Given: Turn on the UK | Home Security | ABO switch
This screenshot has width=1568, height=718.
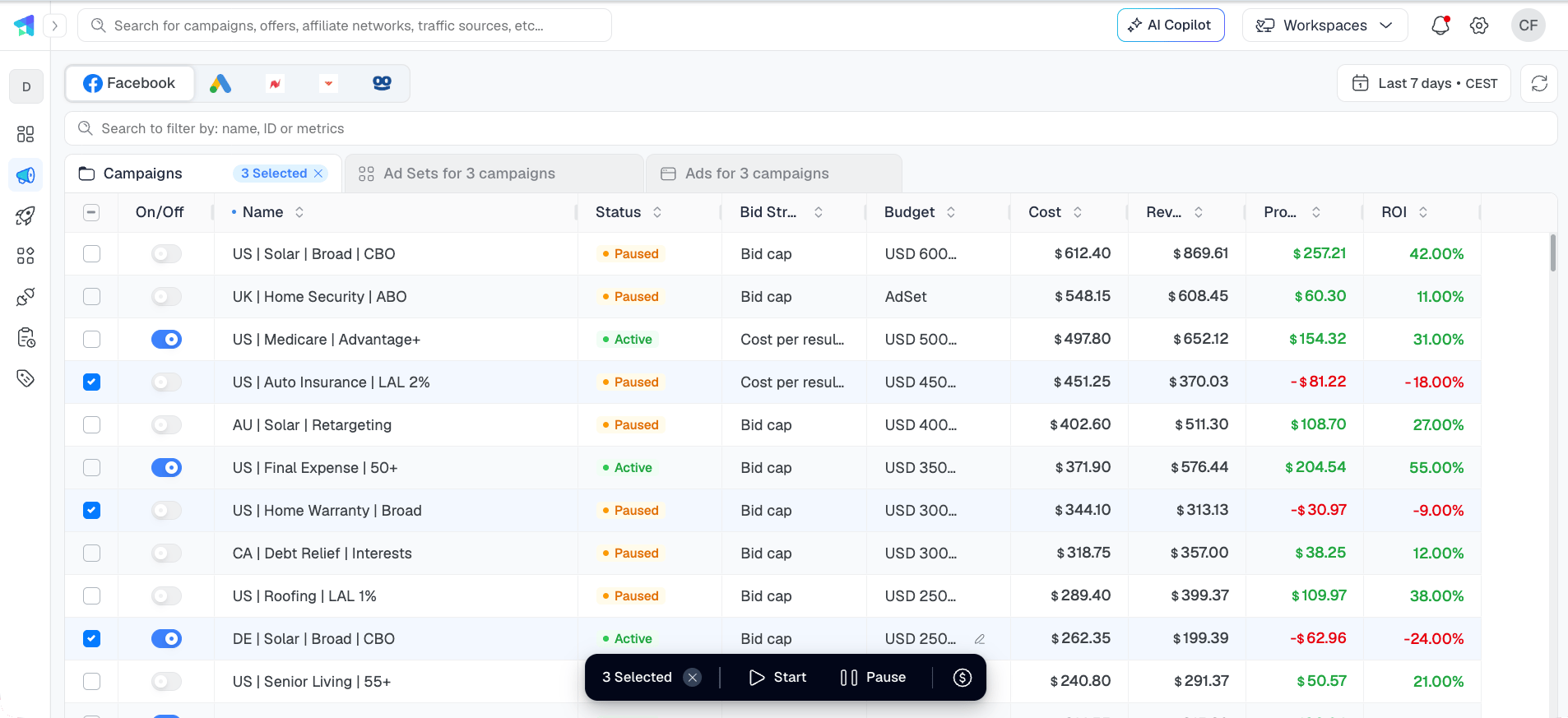Looking at the screenshot, I should [x=166, y=297].
